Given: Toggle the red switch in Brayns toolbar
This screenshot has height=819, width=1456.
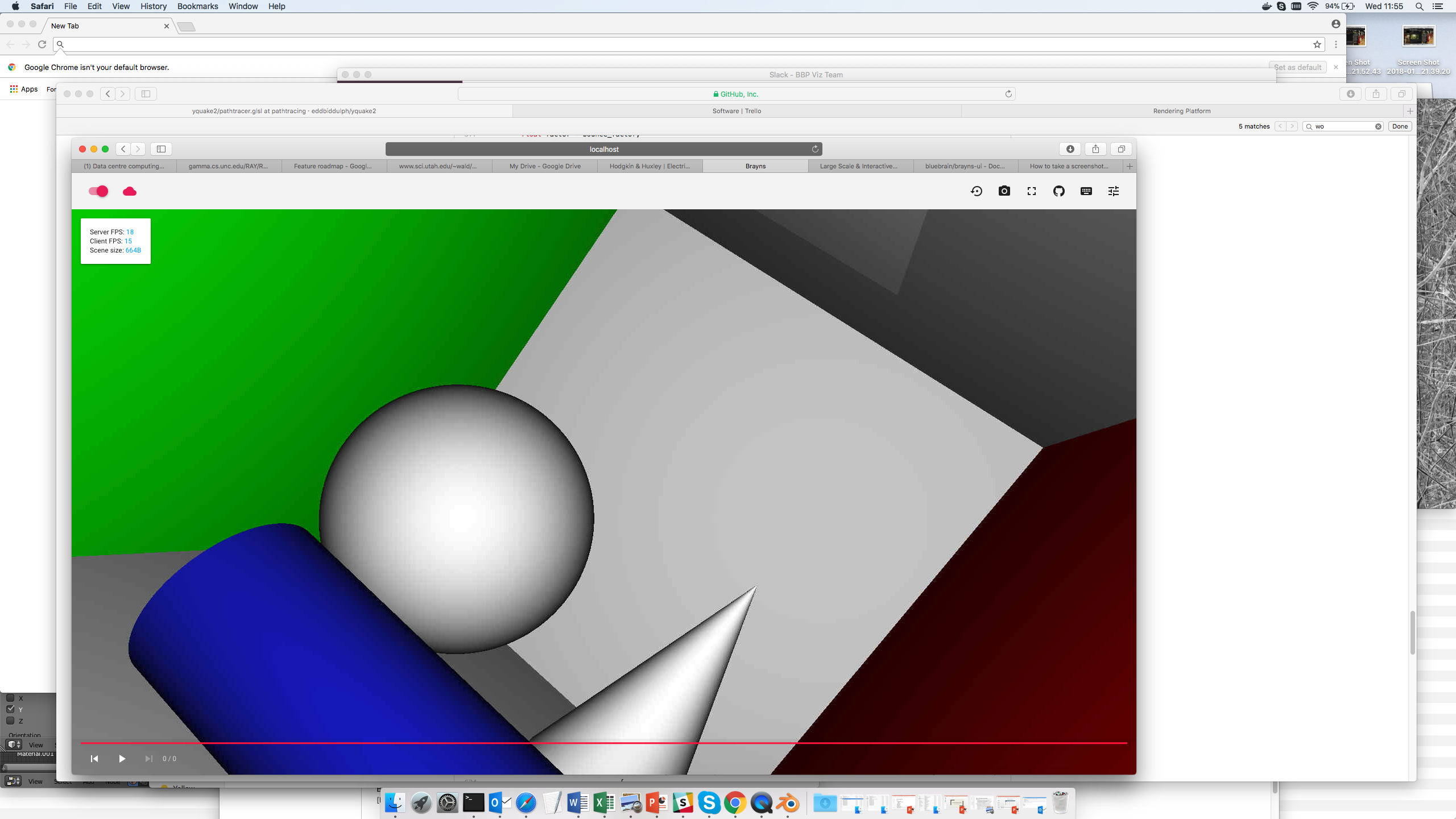Looking at the screenshot, I should [x=98, y=191].
